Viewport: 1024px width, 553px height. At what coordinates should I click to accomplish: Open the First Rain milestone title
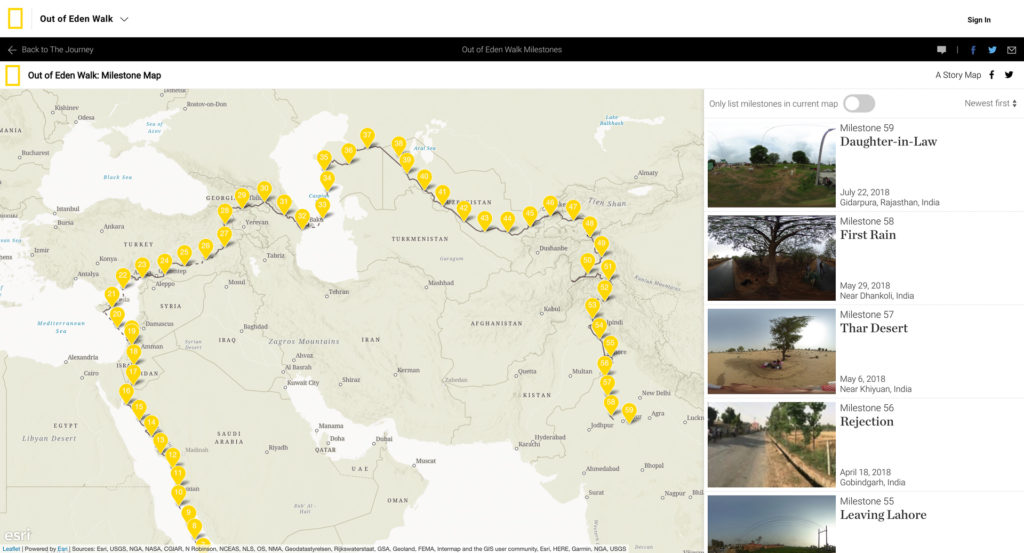coord(867,235)
